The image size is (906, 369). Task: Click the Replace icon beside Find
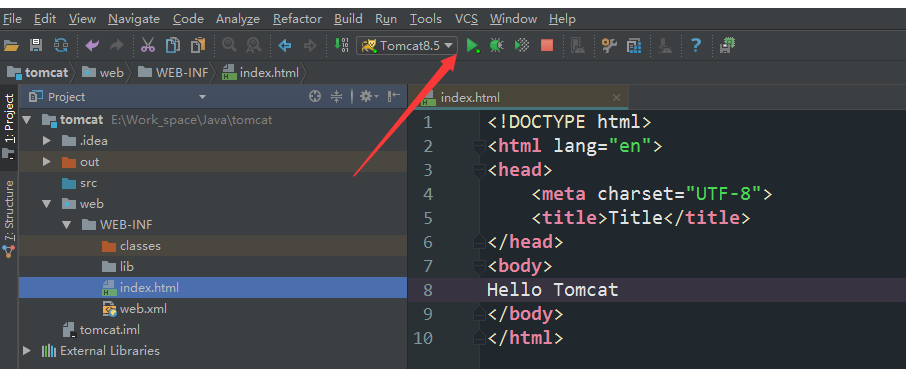click(253, 45)
